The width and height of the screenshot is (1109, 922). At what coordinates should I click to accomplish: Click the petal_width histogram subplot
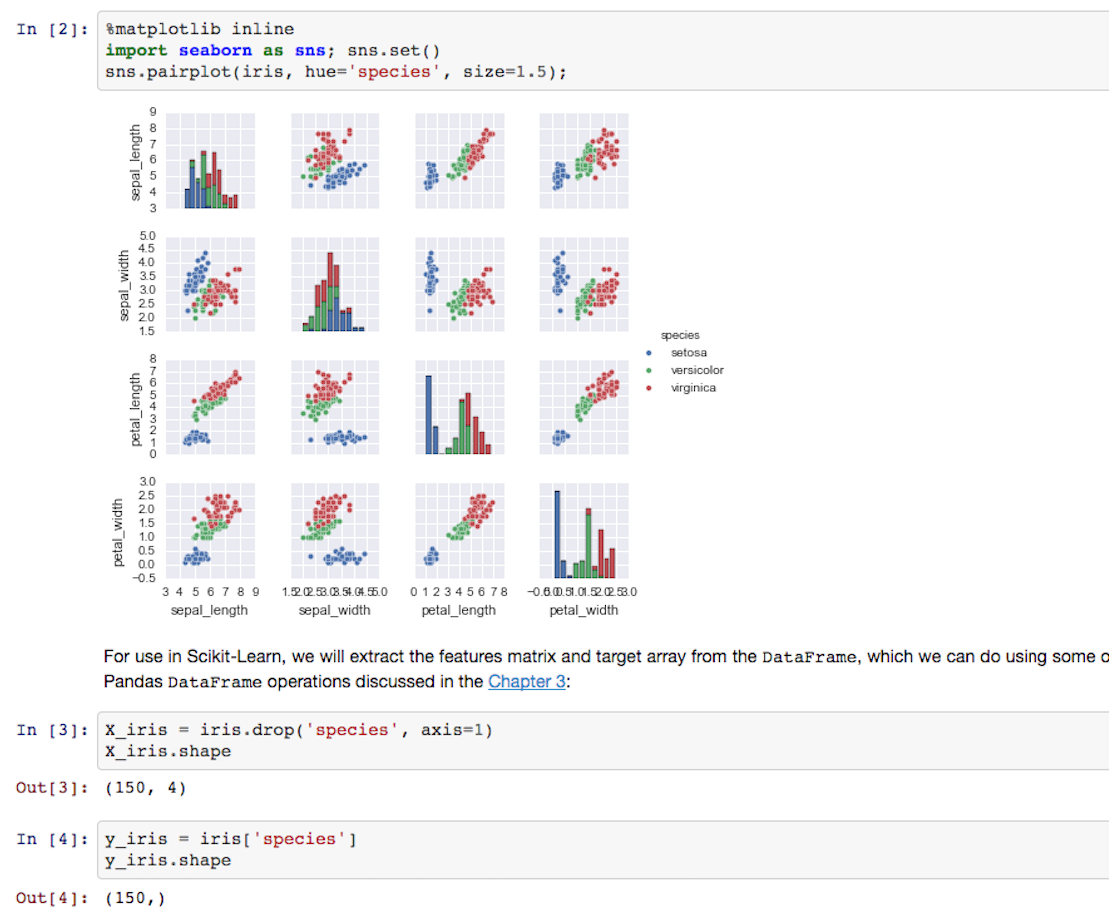pos(583,531)
